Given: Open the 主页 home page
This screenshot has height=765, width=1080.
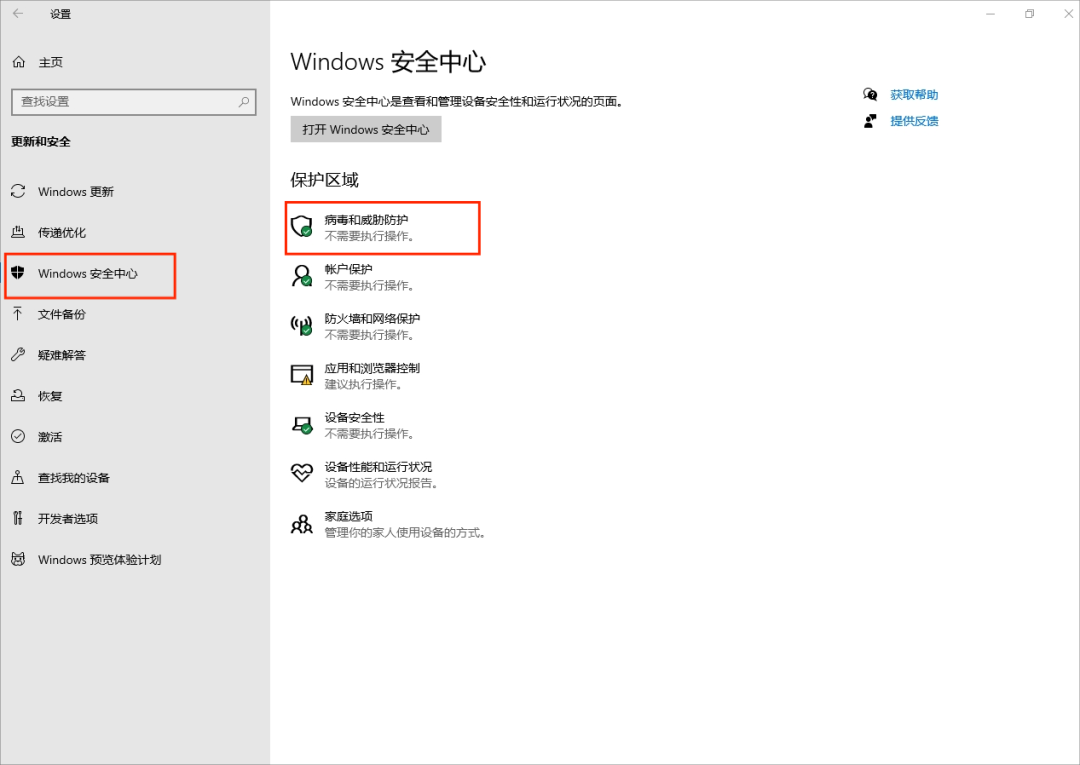Looking at the screenshot, I should coord(50,62).
